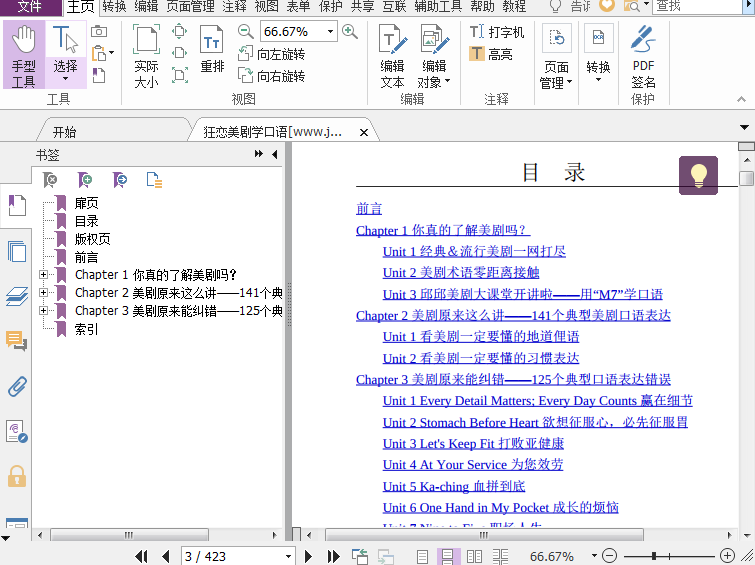Open the Comments side panel

[17, 341]
